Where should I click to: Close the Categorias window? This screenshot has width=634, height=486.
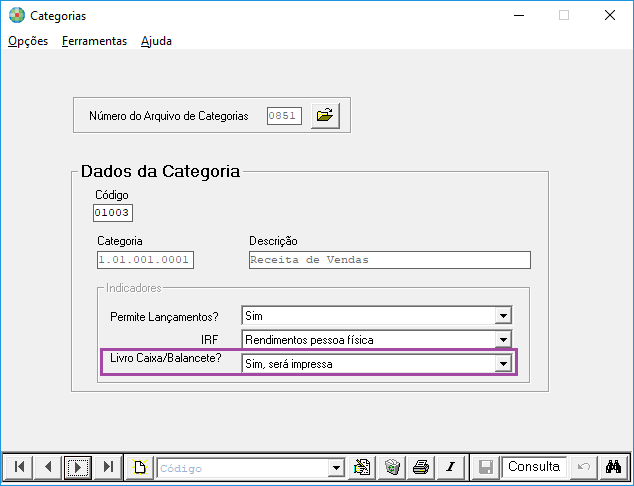[610, 15]
